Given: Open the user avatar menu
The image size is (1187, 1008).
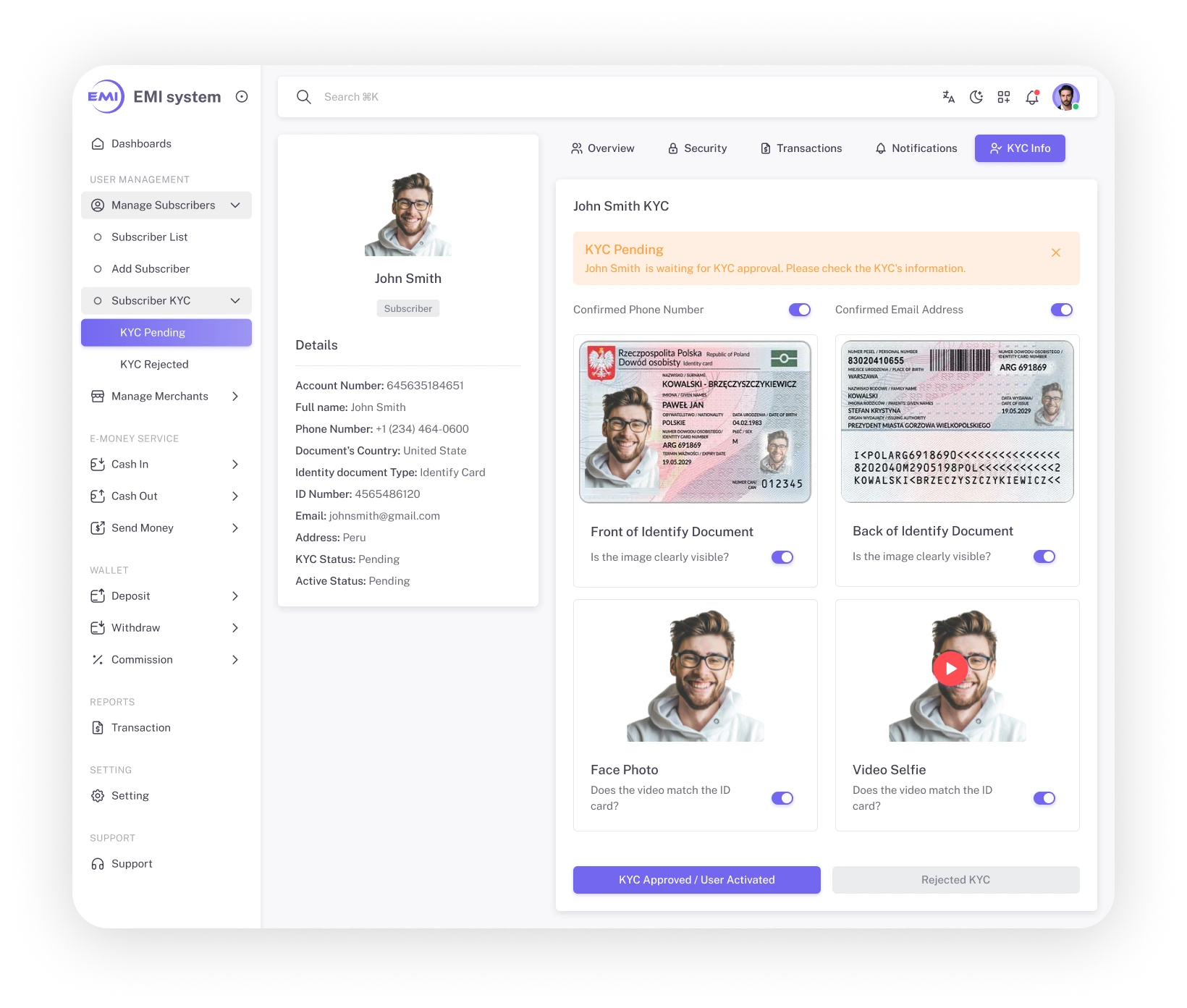Looking at the screenshot, I should [1066, 97].
